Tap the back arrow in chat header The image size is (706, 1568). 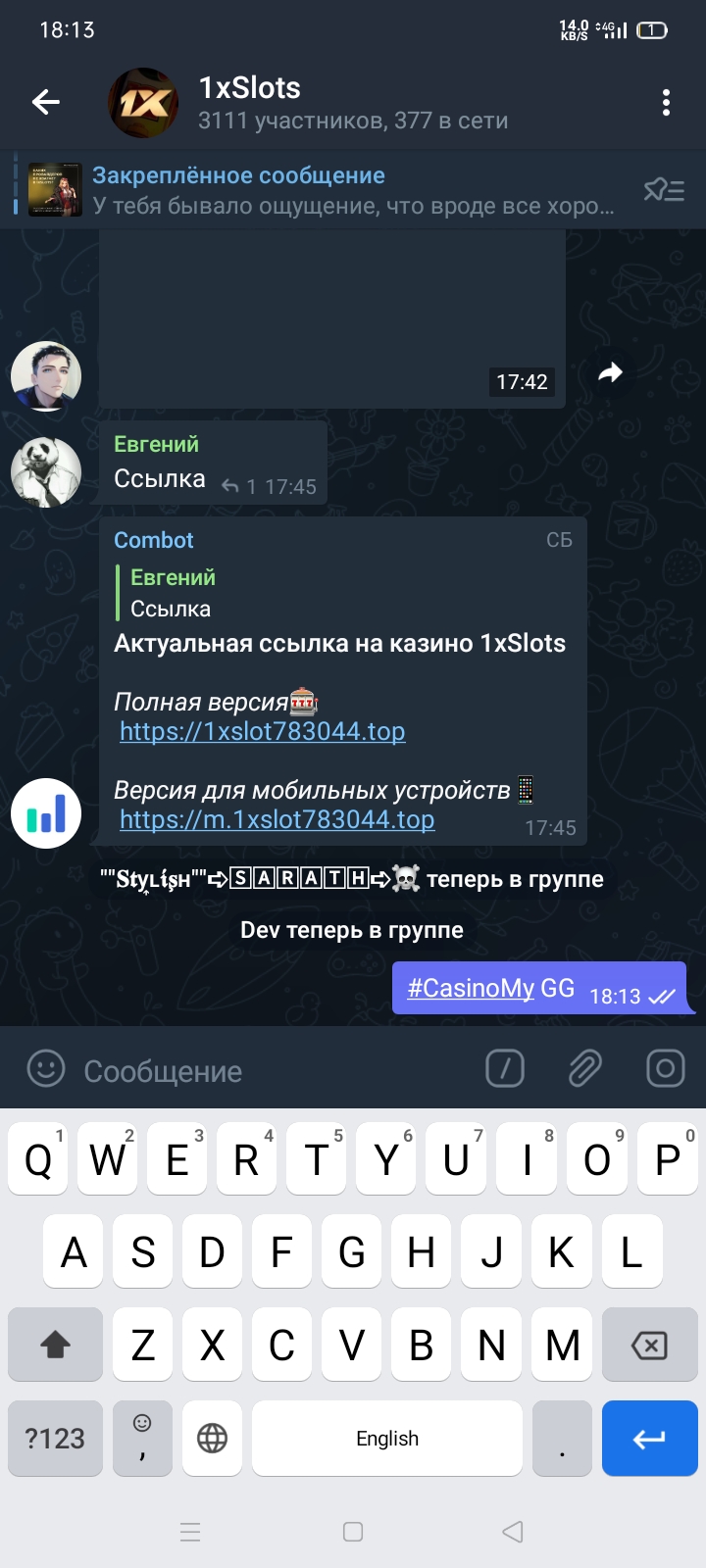click(46, 102)
